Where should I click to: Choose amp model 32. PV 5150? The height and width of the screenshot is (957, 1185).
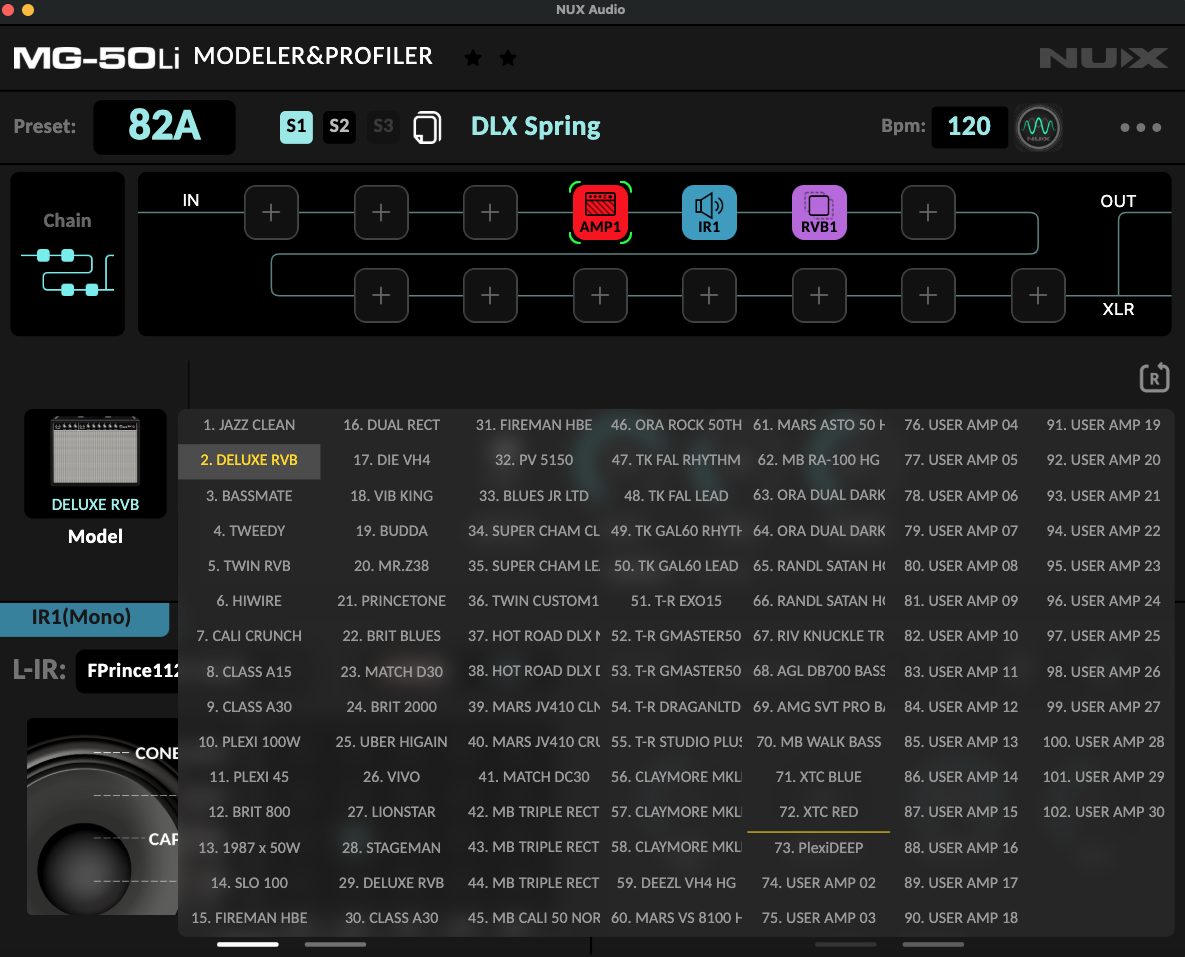[534, 460]
